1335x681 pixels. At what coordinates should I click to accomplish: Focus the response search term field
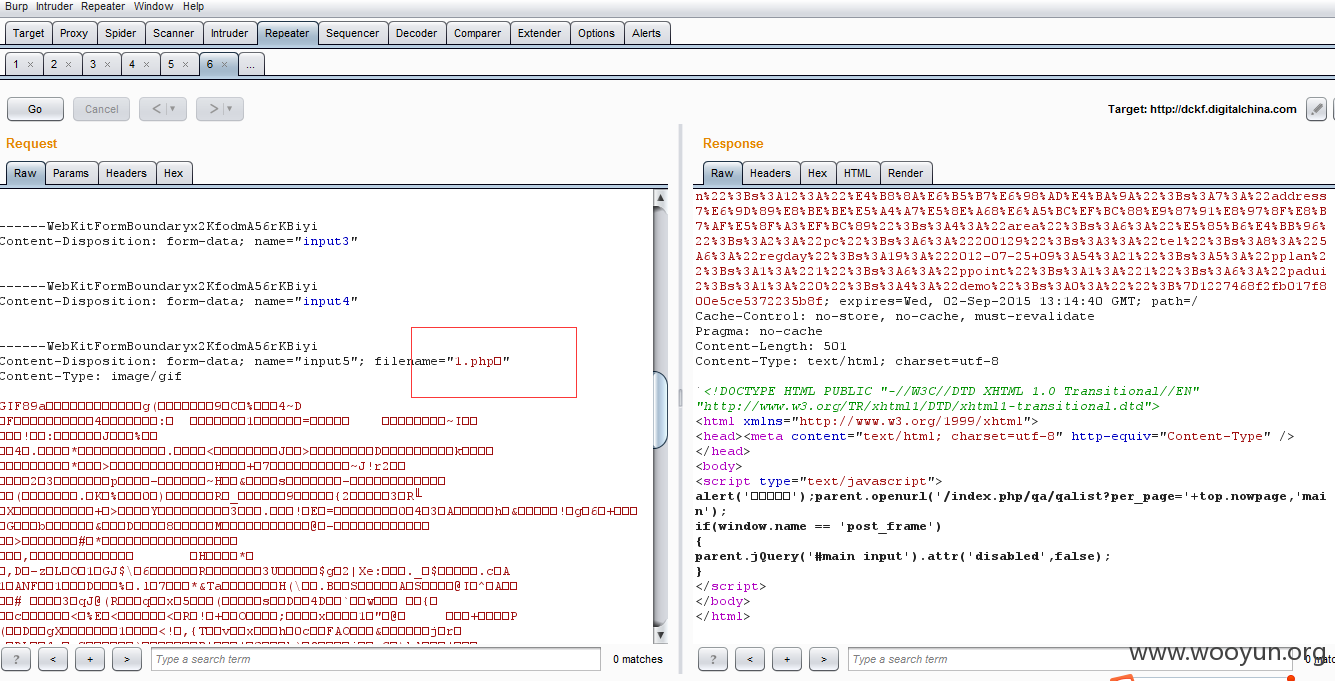click(1072, 659)
